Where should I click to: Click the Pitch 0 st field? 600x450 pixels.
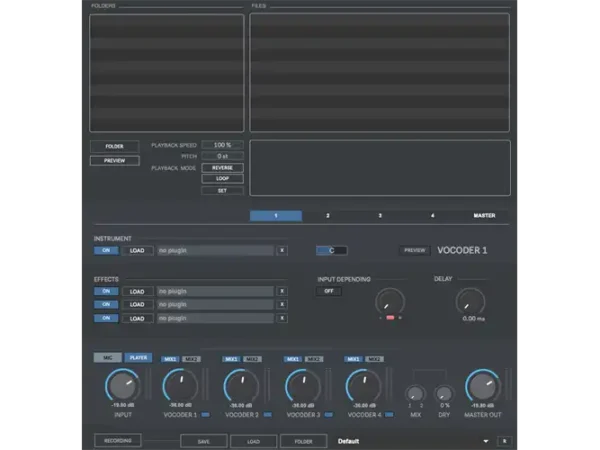[x=222, y=156]
